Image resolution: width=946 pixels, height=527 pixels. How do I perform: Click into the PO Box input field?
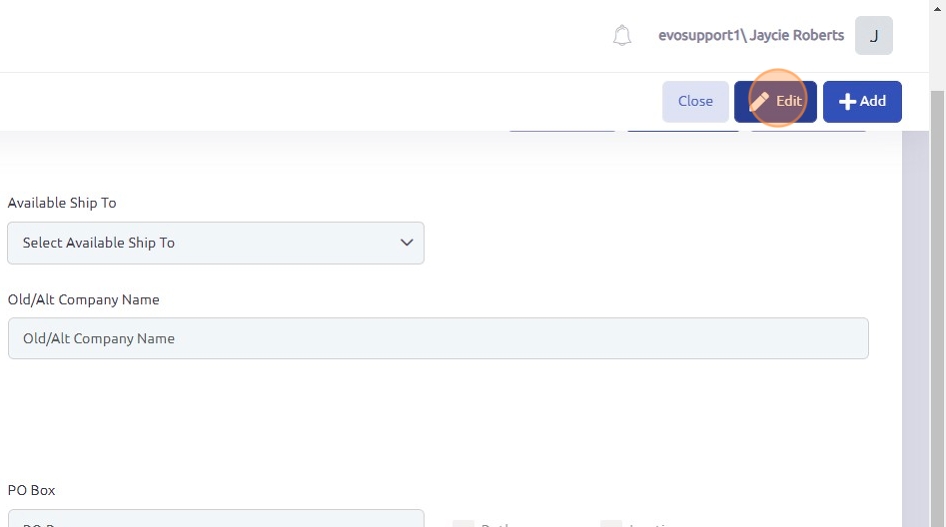click(x=215, y=520)
